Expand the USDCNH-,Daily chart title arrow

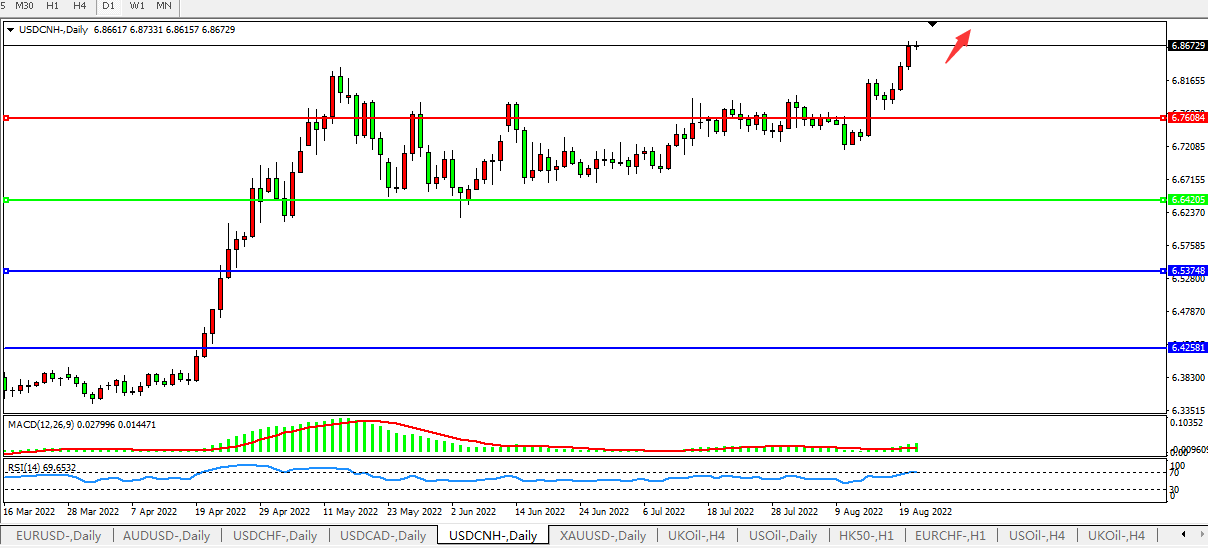coord(11,30)
